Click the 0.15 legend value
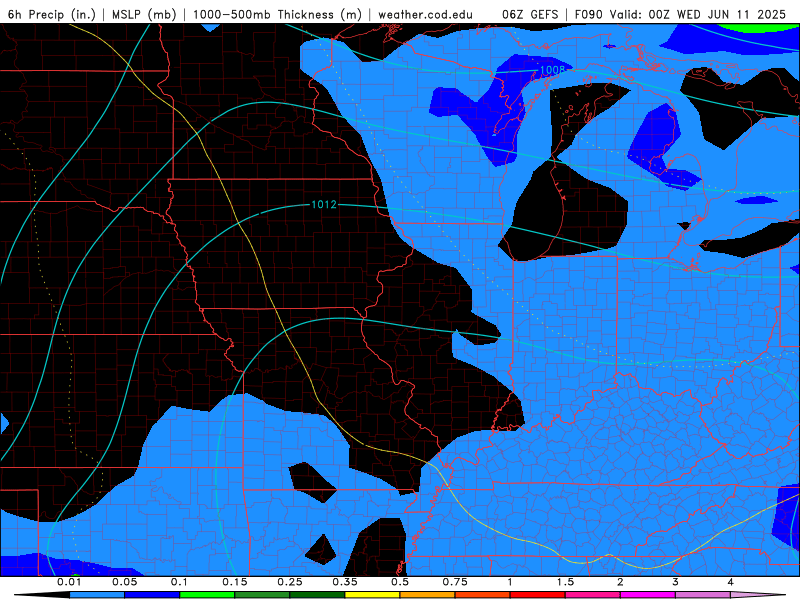This screenshot has width=800, height=600. pyautogui.click(x=235, y=582)
